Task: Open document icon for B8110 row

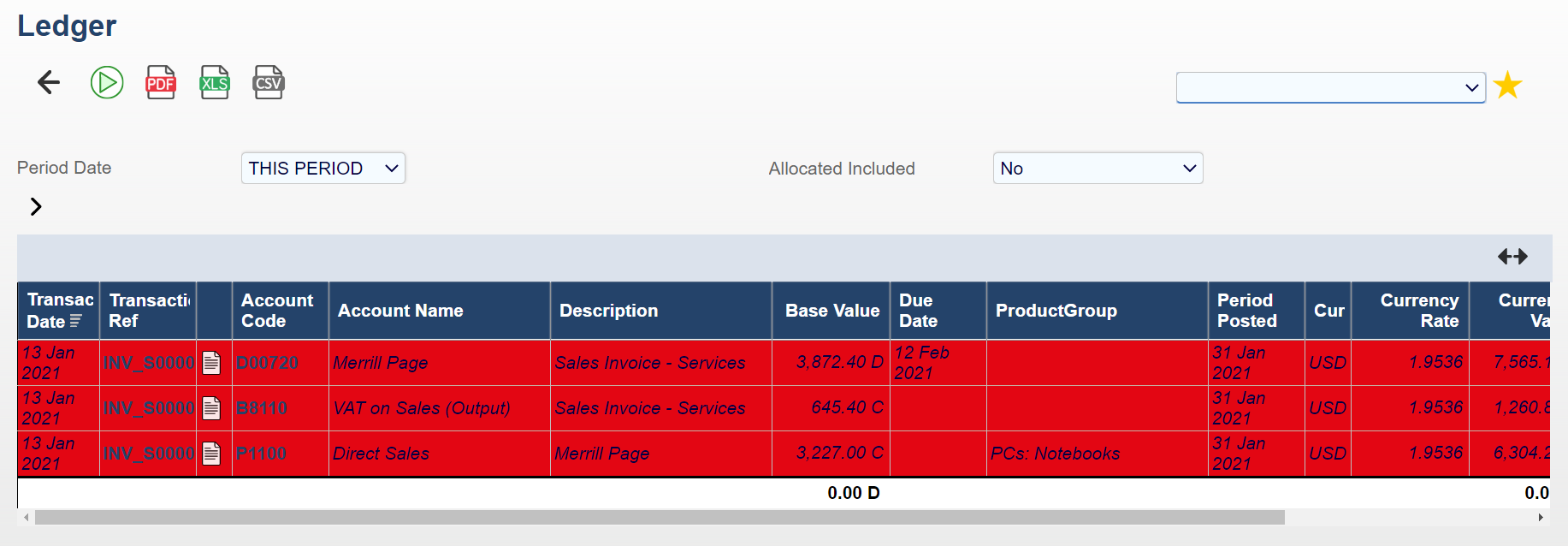Action: (211, 408)
